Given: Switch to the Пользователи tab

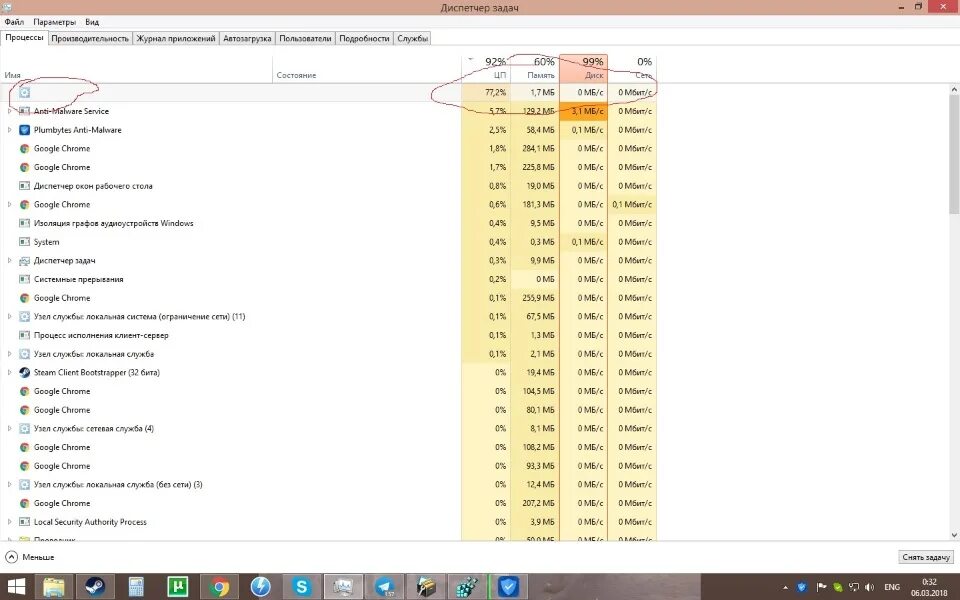Looking at the screenshot, I should point(305,38).
